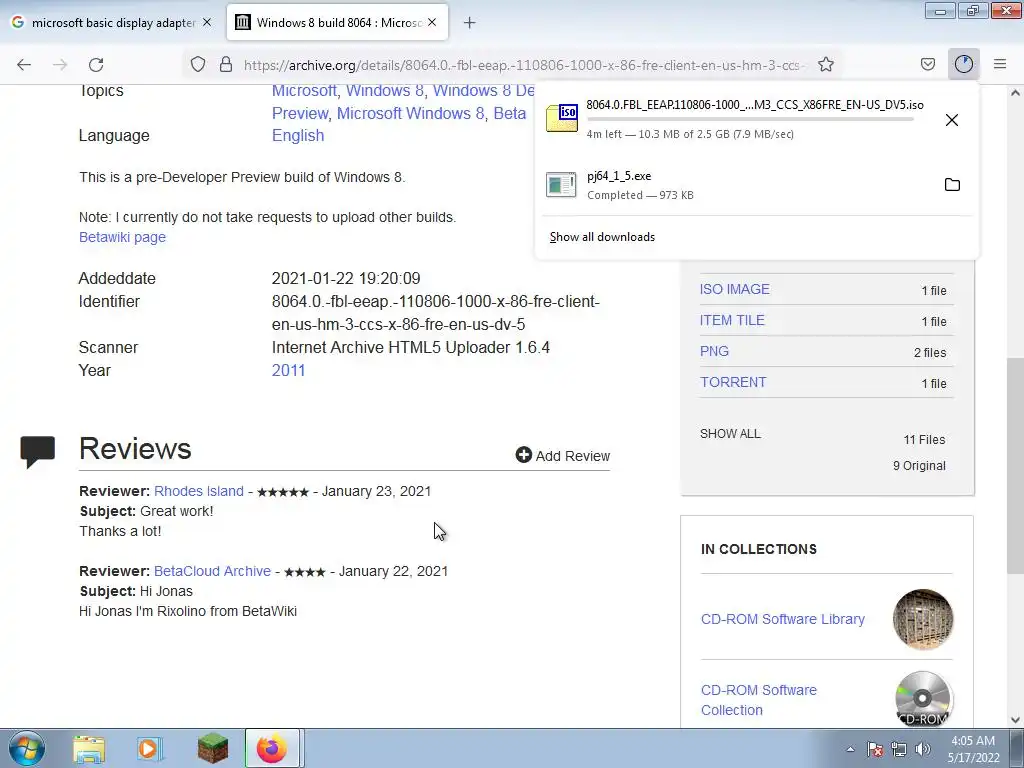The image size is (1024, 768).
Task: Open the Windows Start menu
Action: tap(27, 748)
